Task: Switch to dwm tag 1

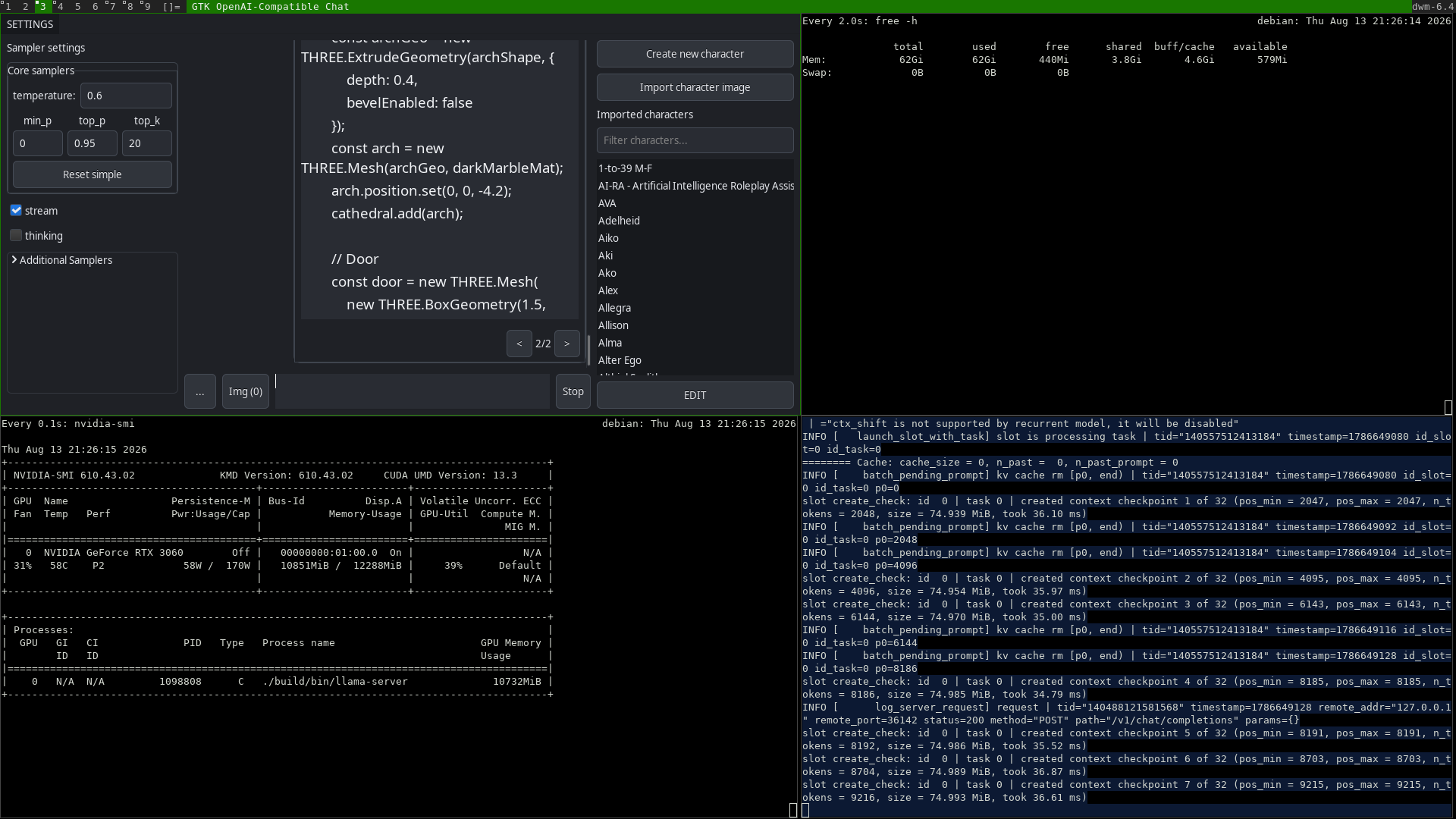Action: coord(8,6)
